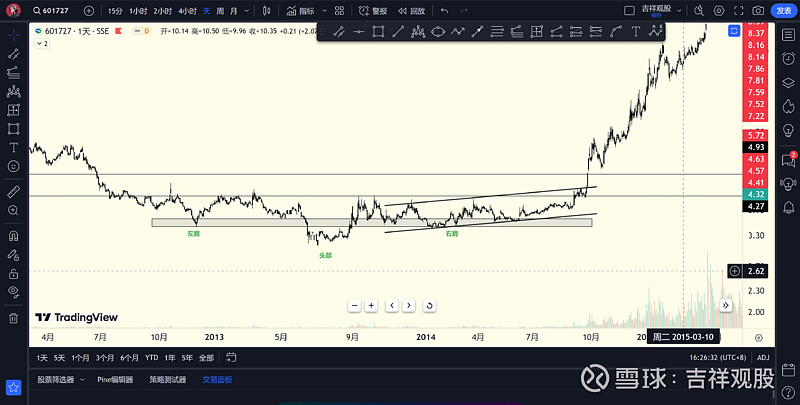Open the emoji icons tool
800x405 pixels.
pyautogui.click(x=14, y=166)
